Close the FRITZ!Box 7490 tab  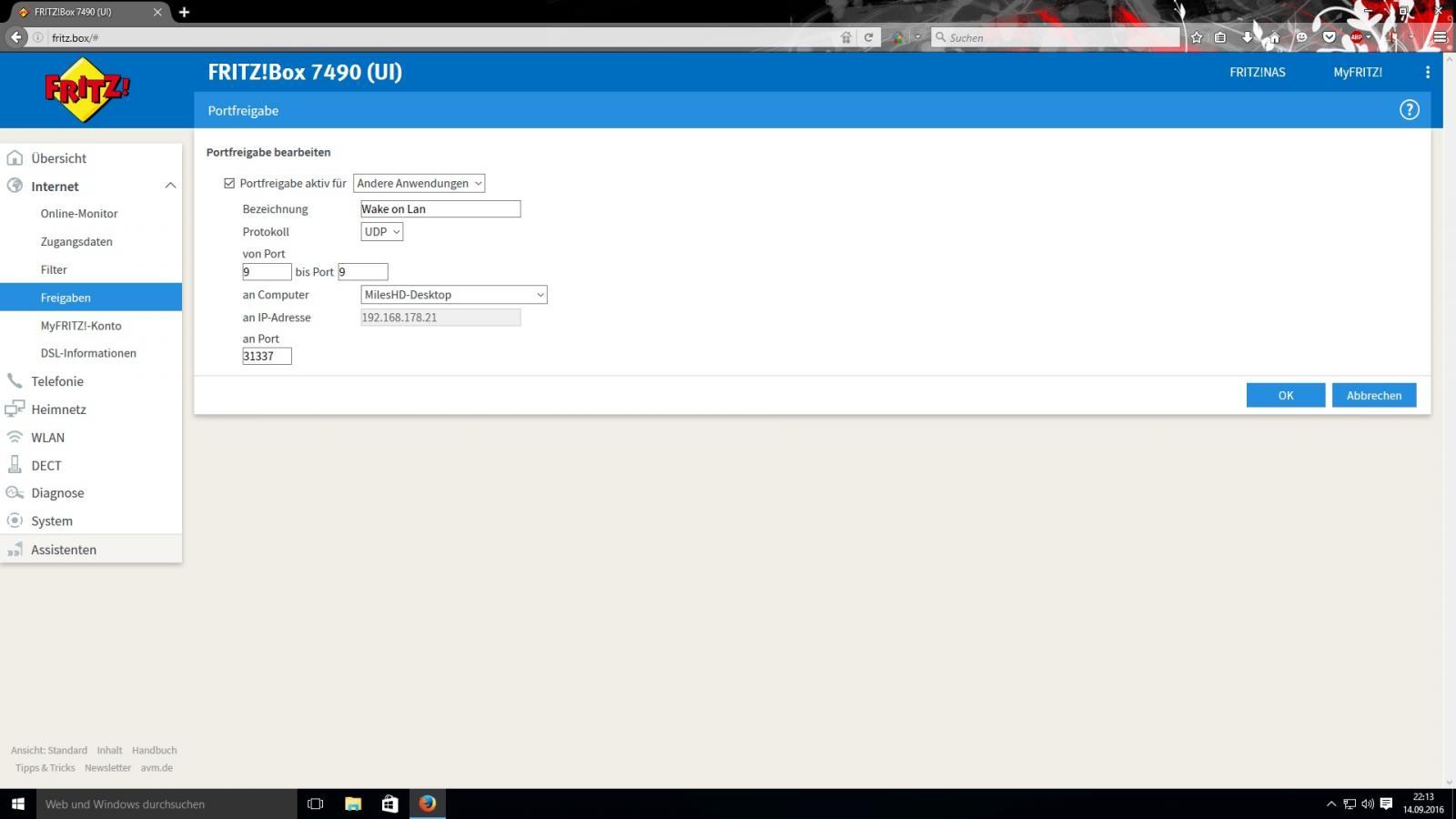click(157, 12)
